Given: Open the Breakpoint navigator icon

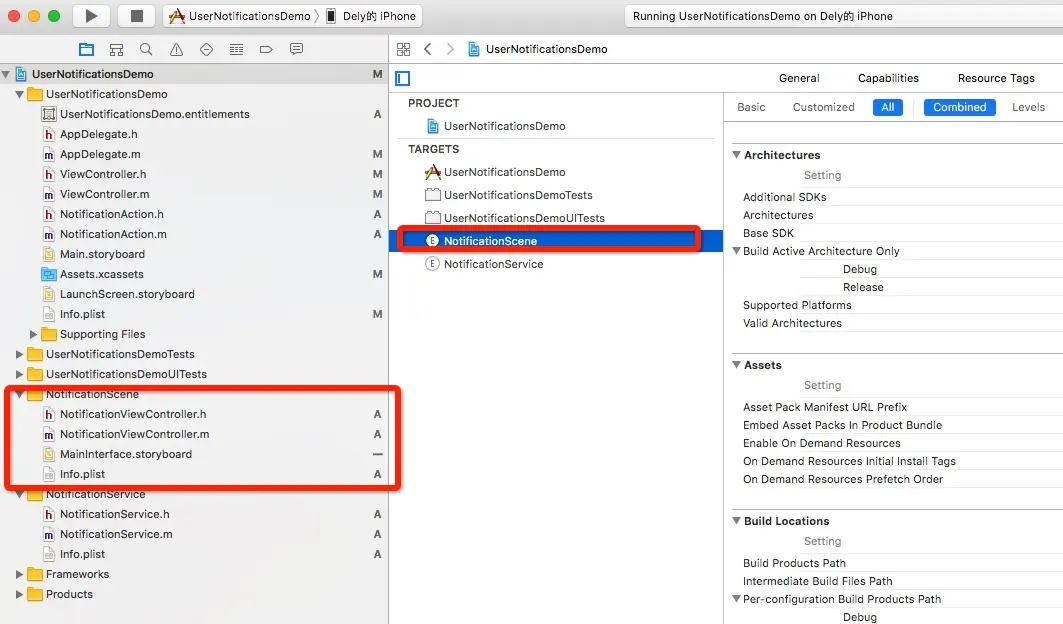Looking at the screenshot, I should [x=266, y=50].
